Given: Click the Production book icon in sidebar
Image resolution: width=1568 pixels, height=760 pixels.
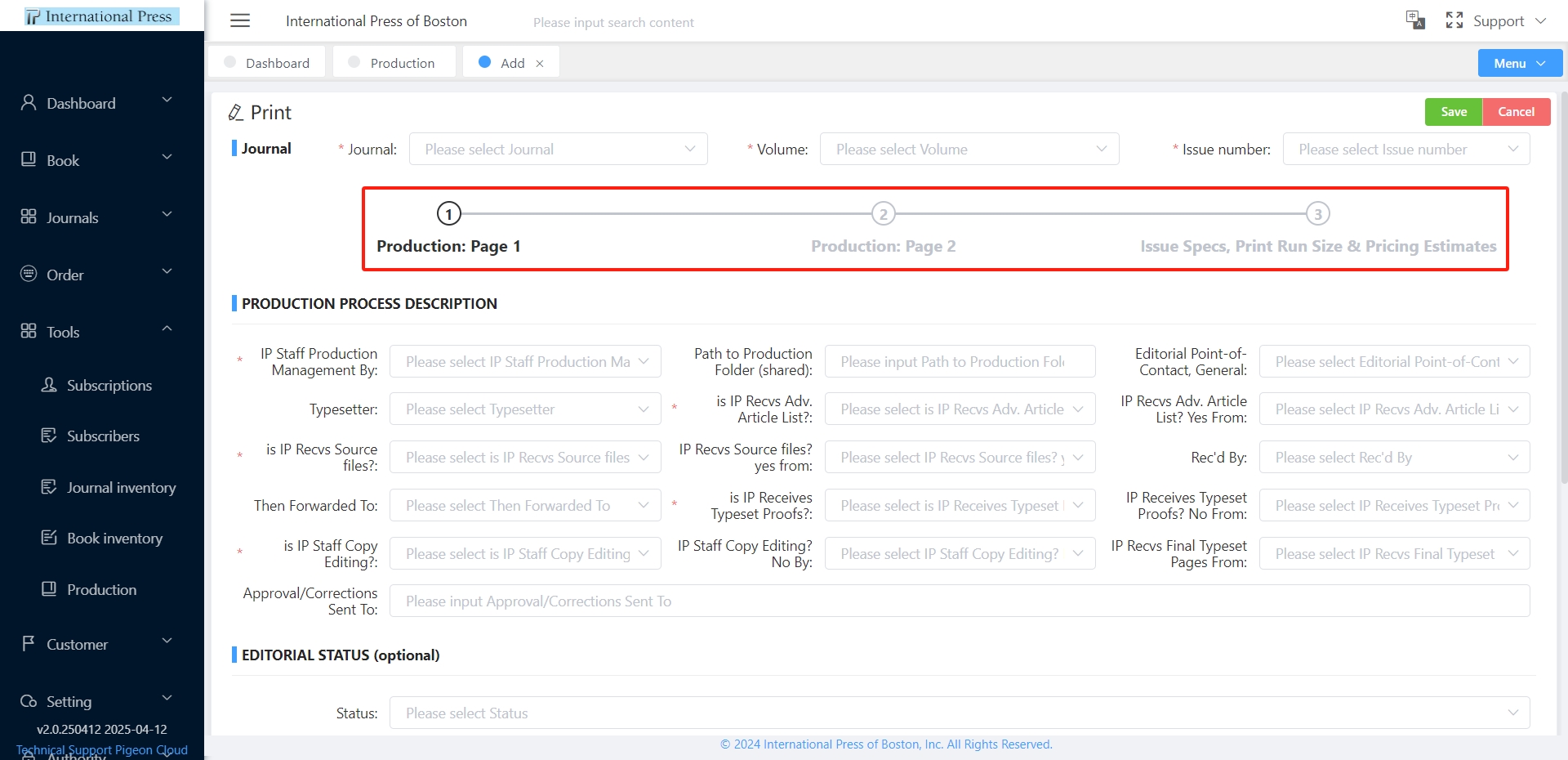Looking at the screenshot, I should pyautogui.click(x=49, y=588).
